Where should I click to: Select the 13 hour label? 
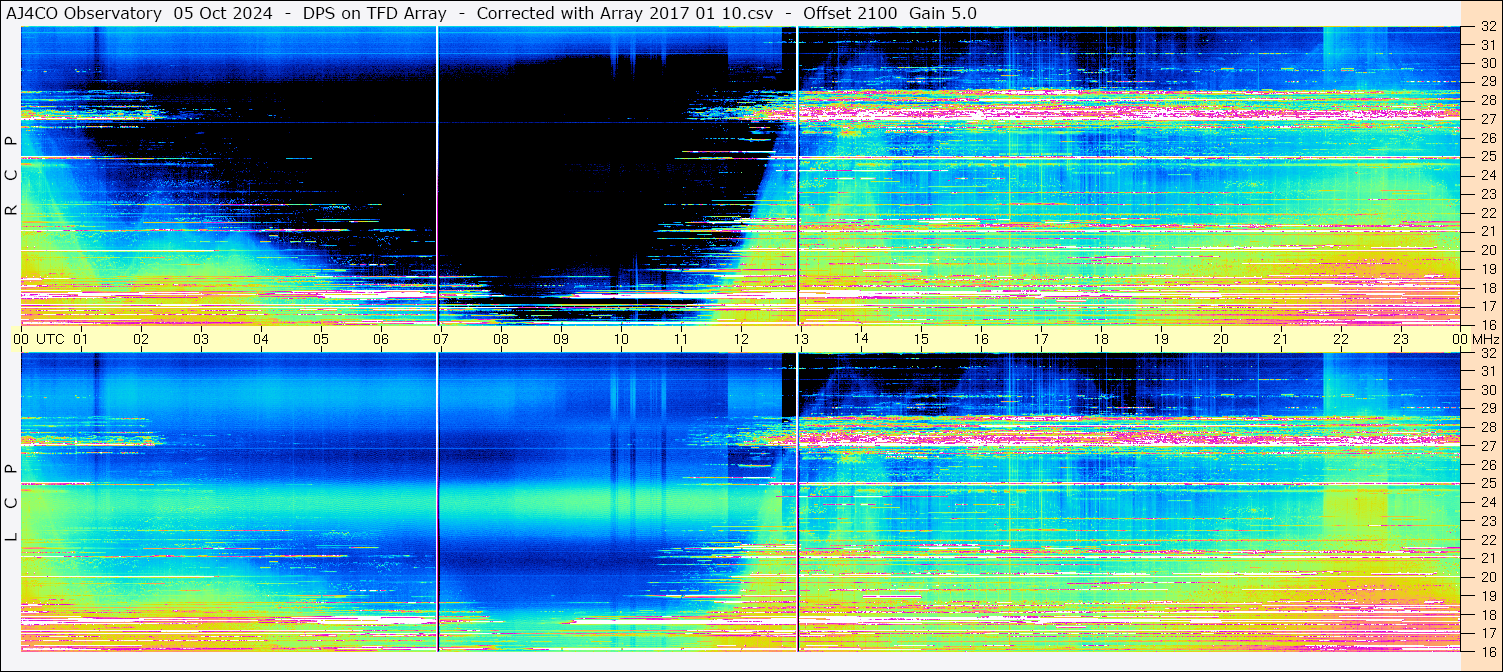801,339
